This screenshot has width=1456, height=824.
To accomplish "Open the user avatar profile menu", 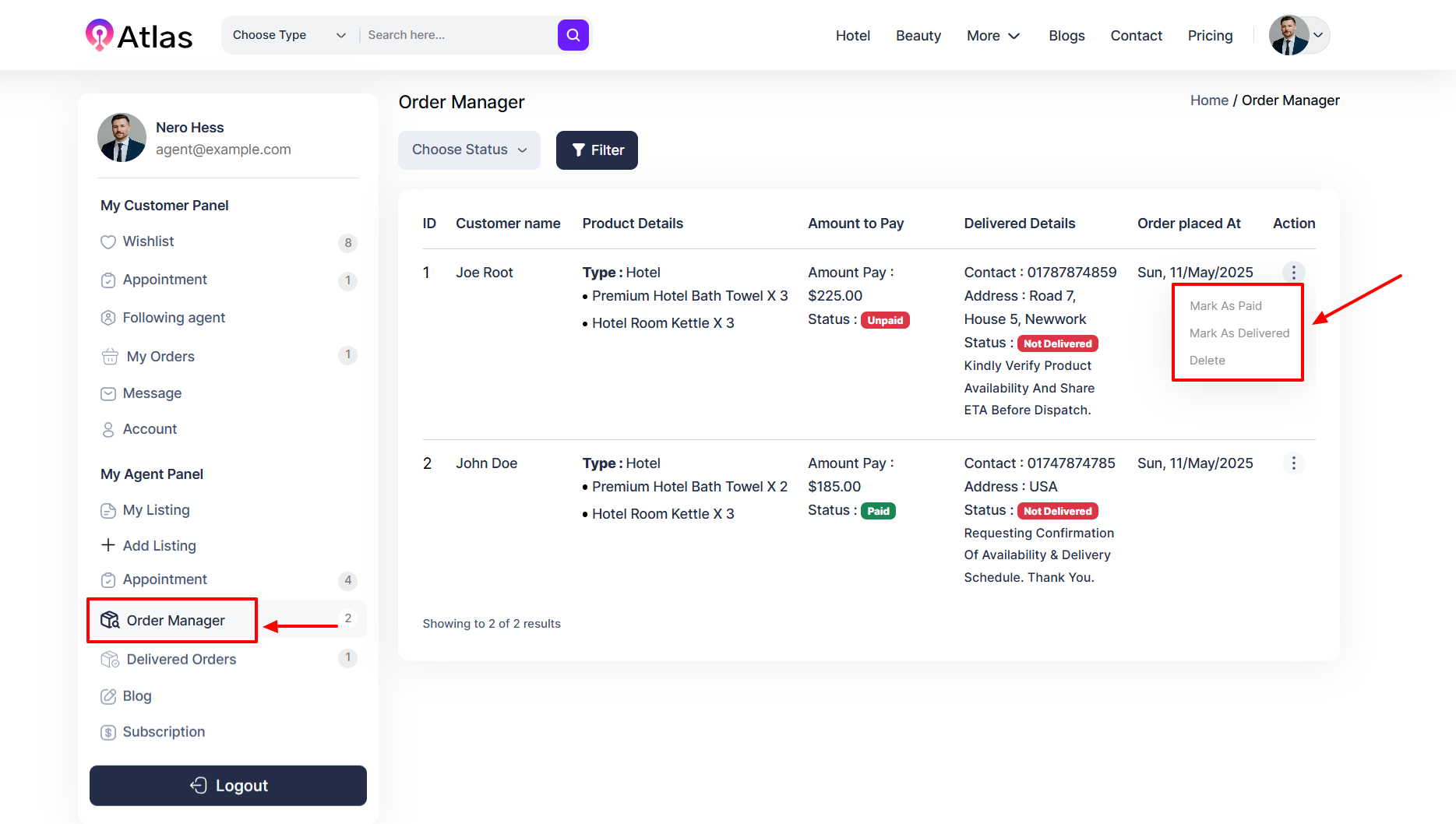I will point(1299,35).
